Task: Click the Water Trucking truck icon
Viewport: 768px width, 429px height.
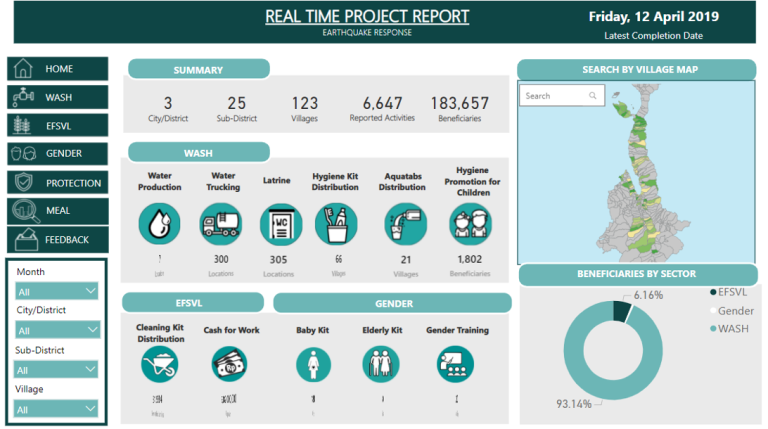Action: [x=220, y=224]
